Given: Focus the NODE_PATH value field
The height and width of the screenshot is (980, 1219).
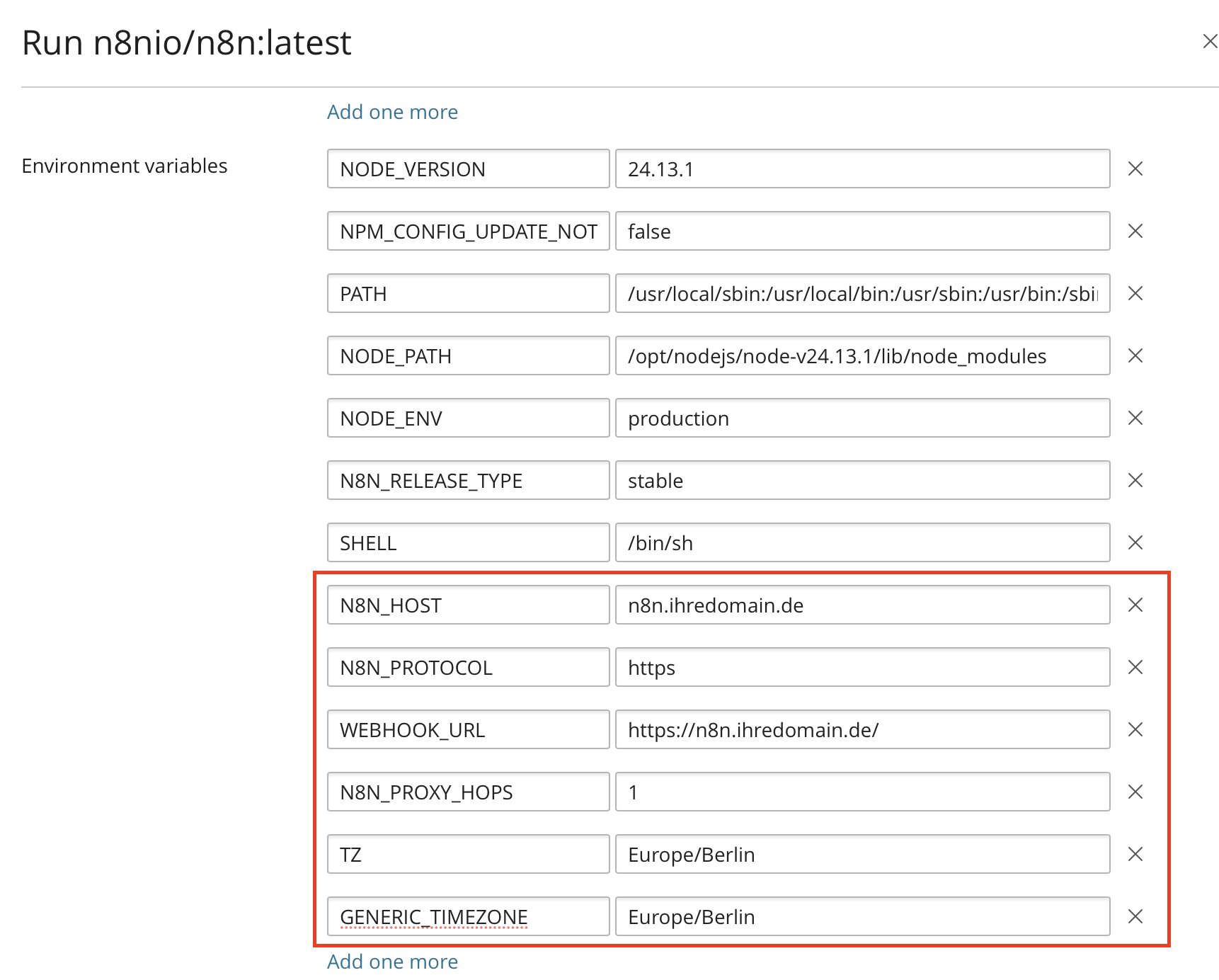Looking at the screenshot, I should [862, 355].
